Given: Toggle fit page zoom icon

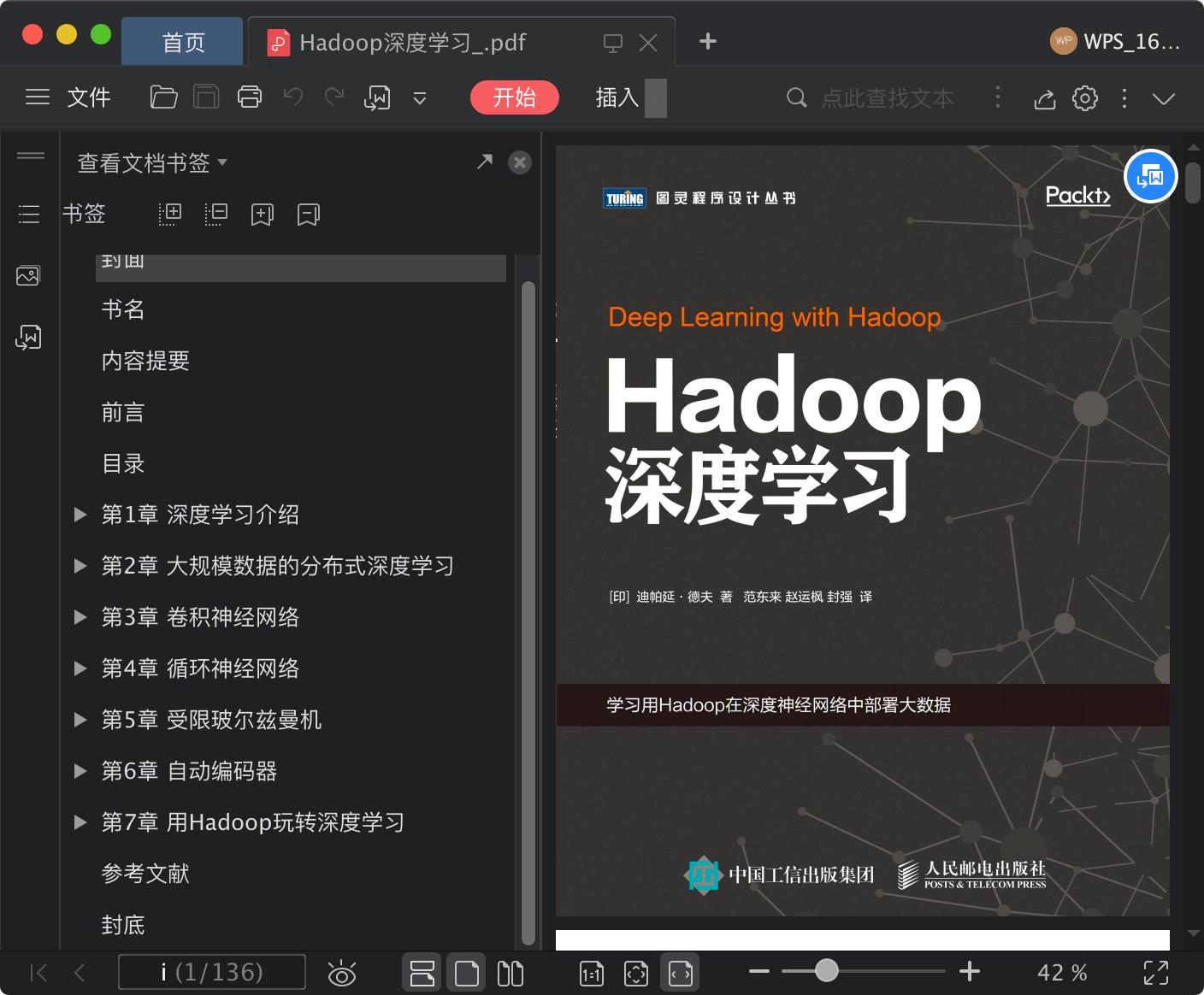Looking at the screenshot, I should (x=636, y=974).
